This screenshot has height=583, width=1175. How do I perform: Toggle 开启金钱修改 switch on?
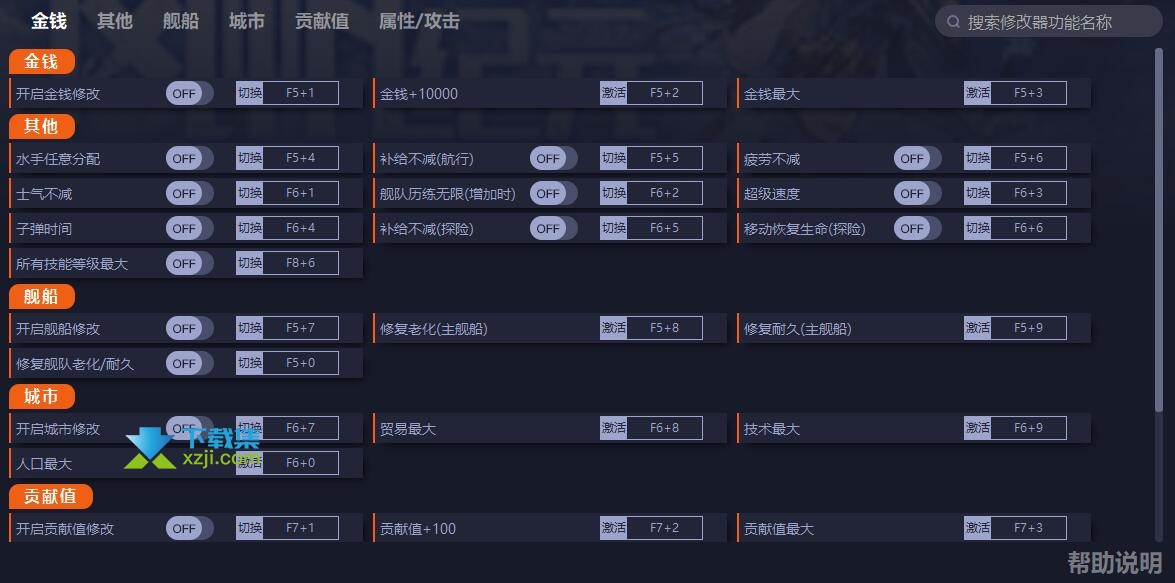(189, 94)
